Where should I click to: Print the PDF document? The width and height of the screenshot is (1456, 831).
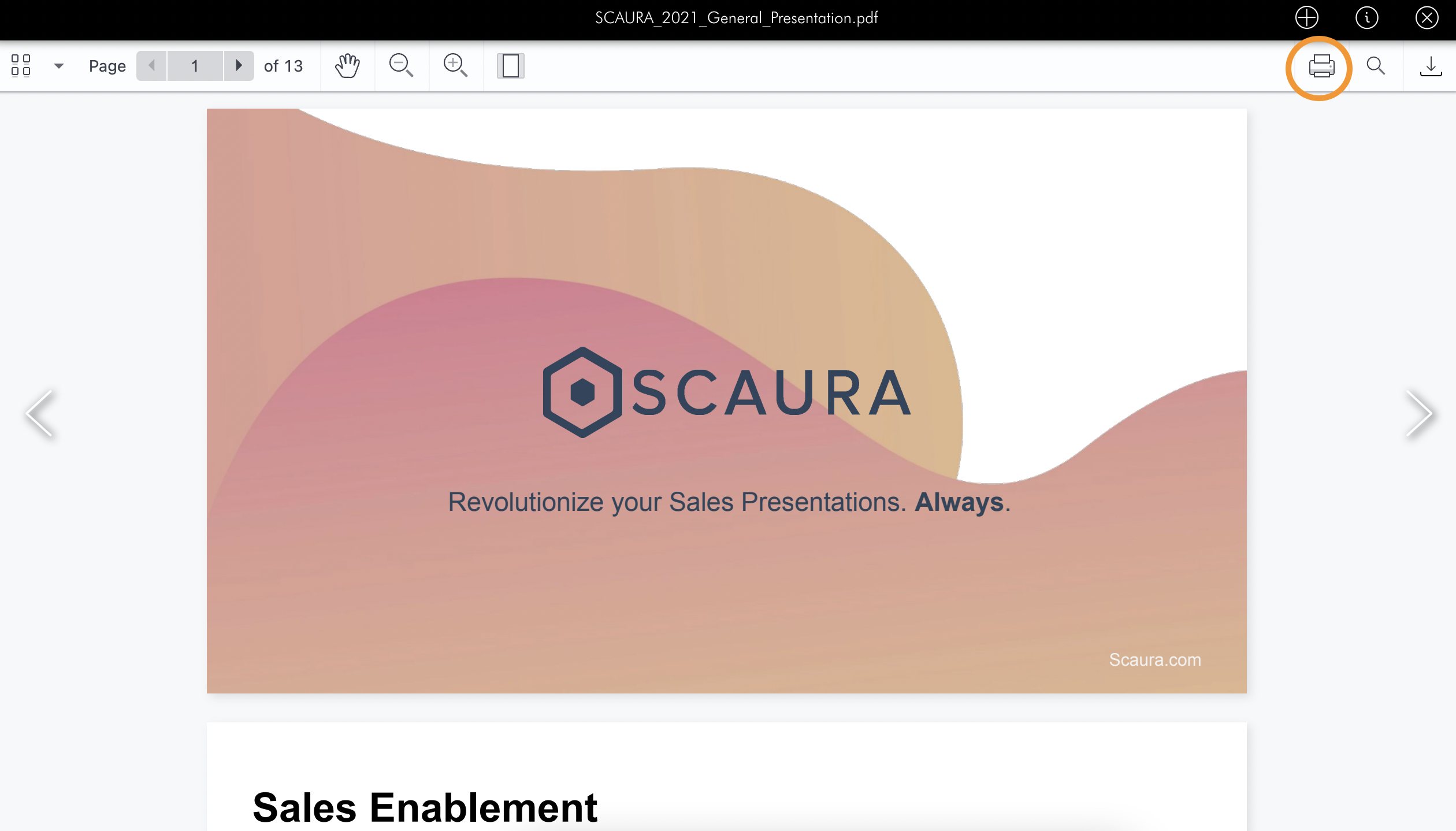click(x=1321, y=66)
